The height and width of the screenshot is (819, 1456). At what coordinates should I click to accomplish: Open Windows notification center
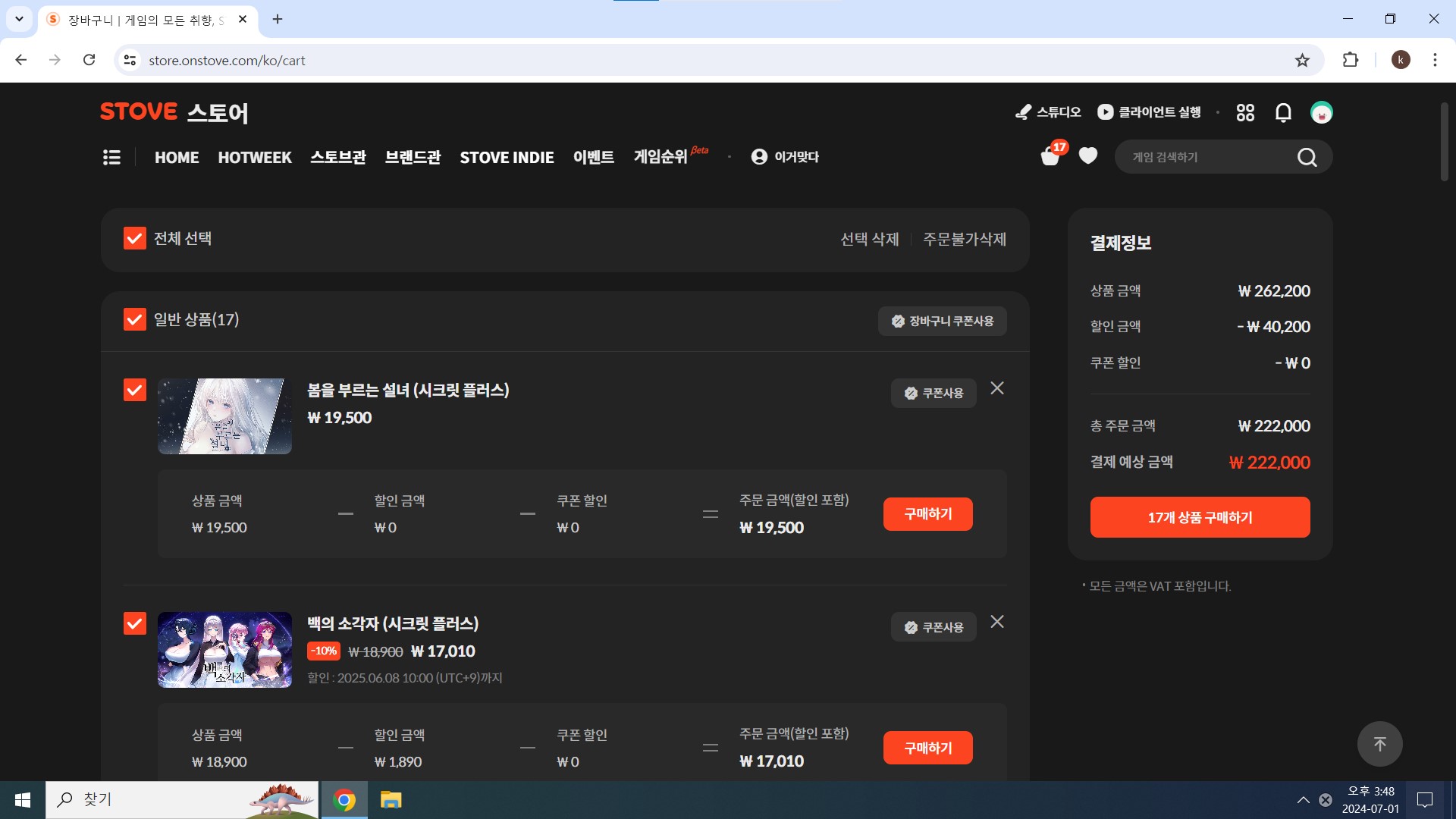coord(1425,800)
